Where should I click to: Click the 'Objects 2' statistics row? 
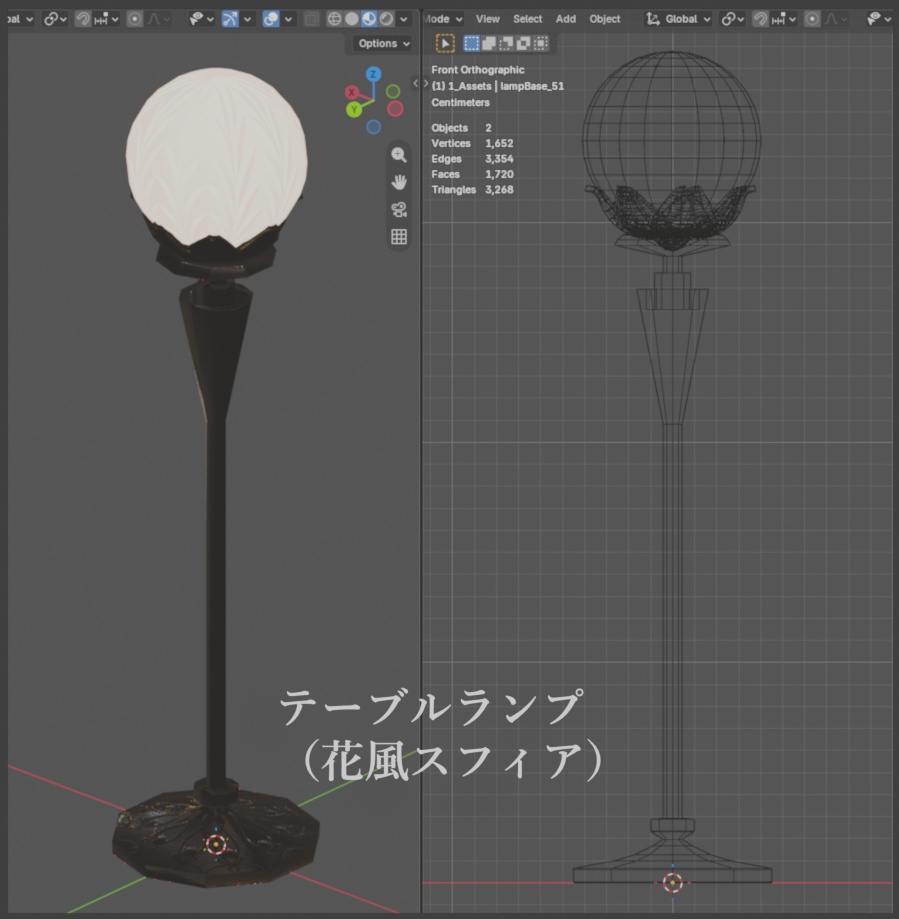pos(461,128)
